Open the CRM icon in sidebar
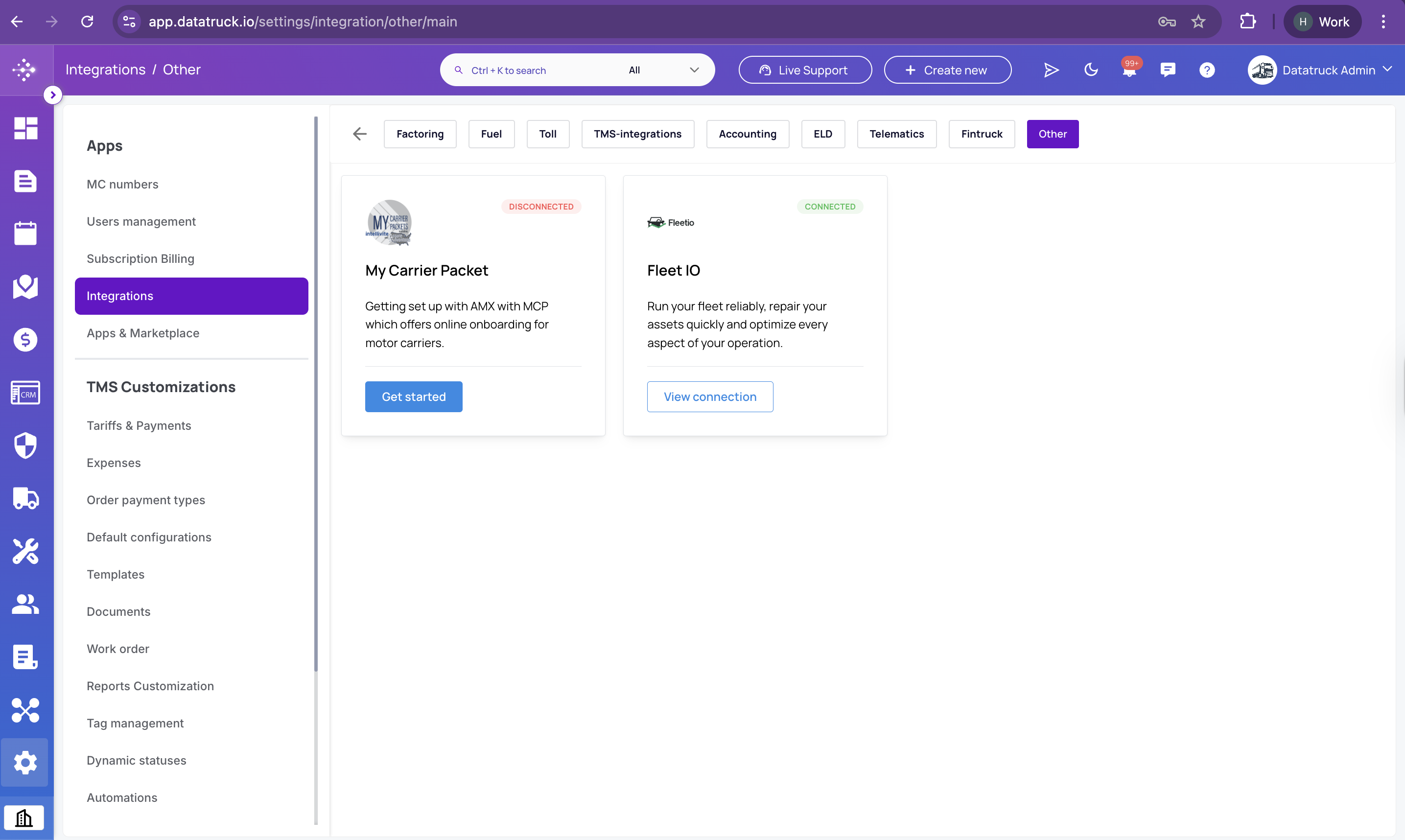Image resolution: width=1405 pixels, height=840 pixels. click(25, 392)
